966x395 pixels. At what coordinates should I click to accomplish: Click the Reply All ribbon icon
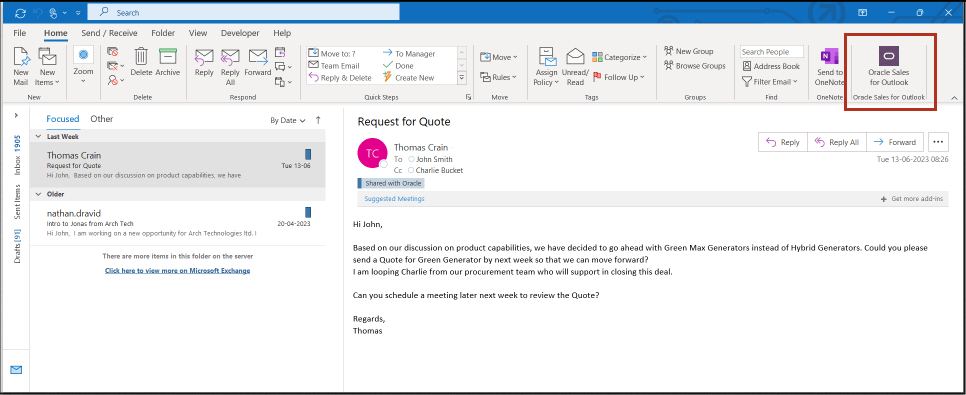(x=230, y=66)
